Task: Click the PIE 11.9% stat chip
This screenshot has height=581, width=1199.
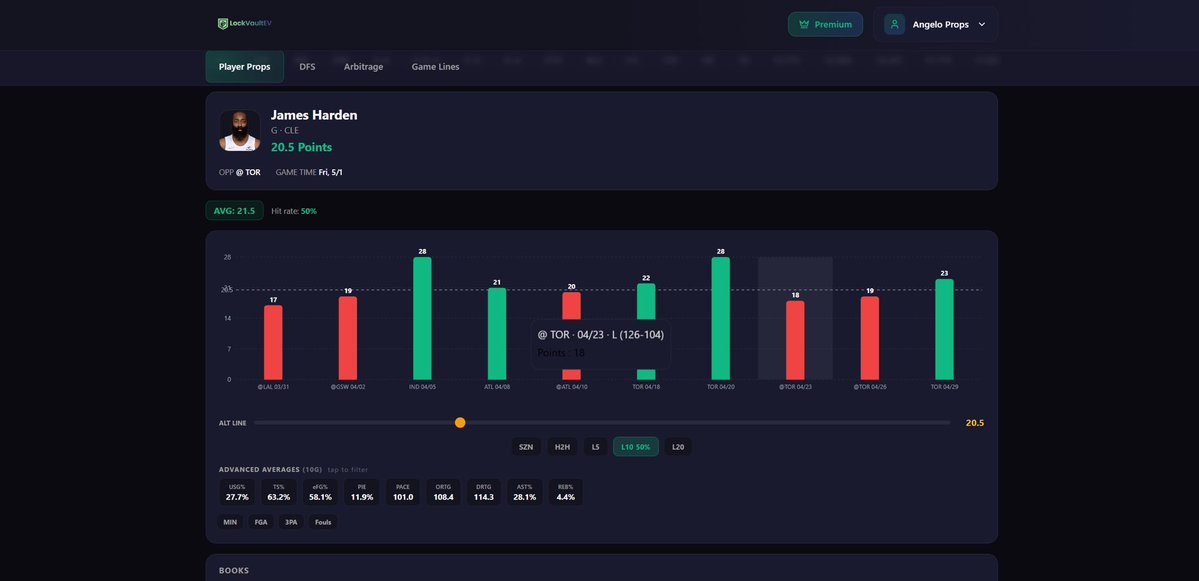Action: (362, 492)
